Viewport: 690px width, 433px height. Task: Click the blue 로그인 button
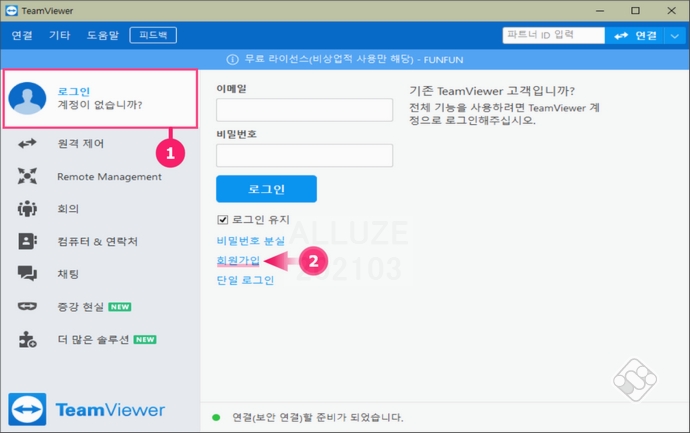point(266,189)
